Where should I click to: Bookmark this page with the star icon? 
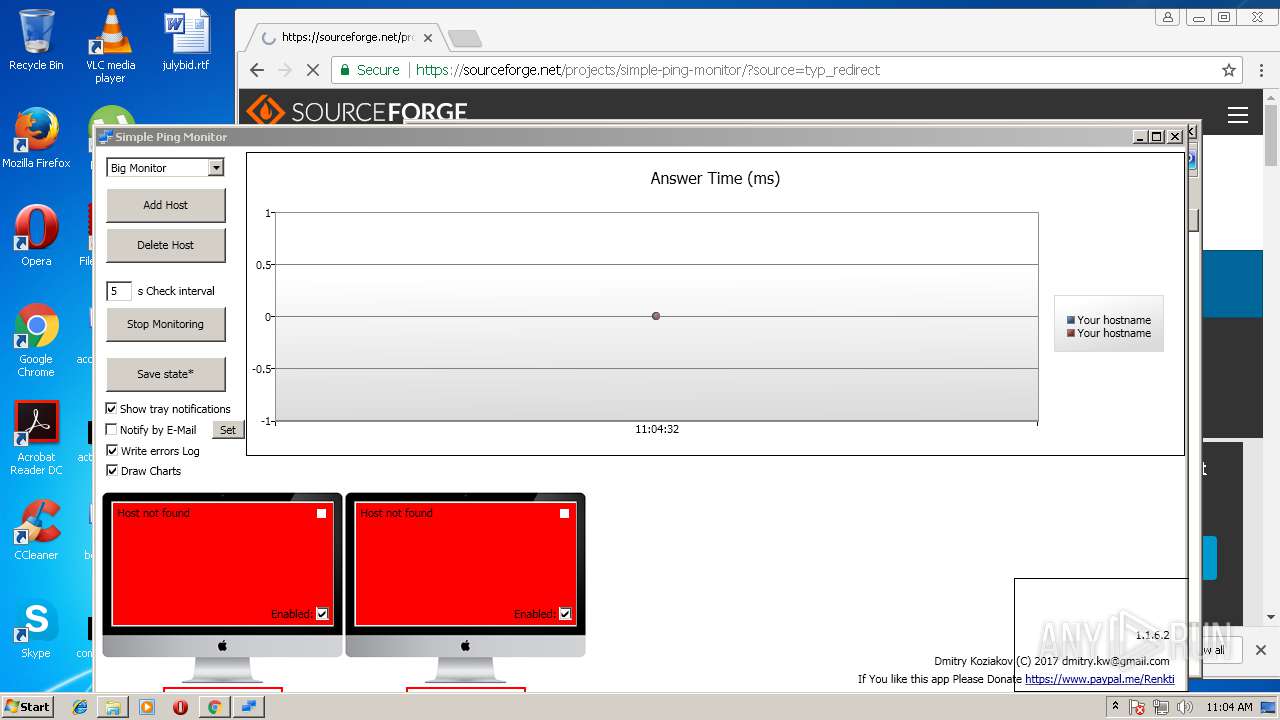1229,70
